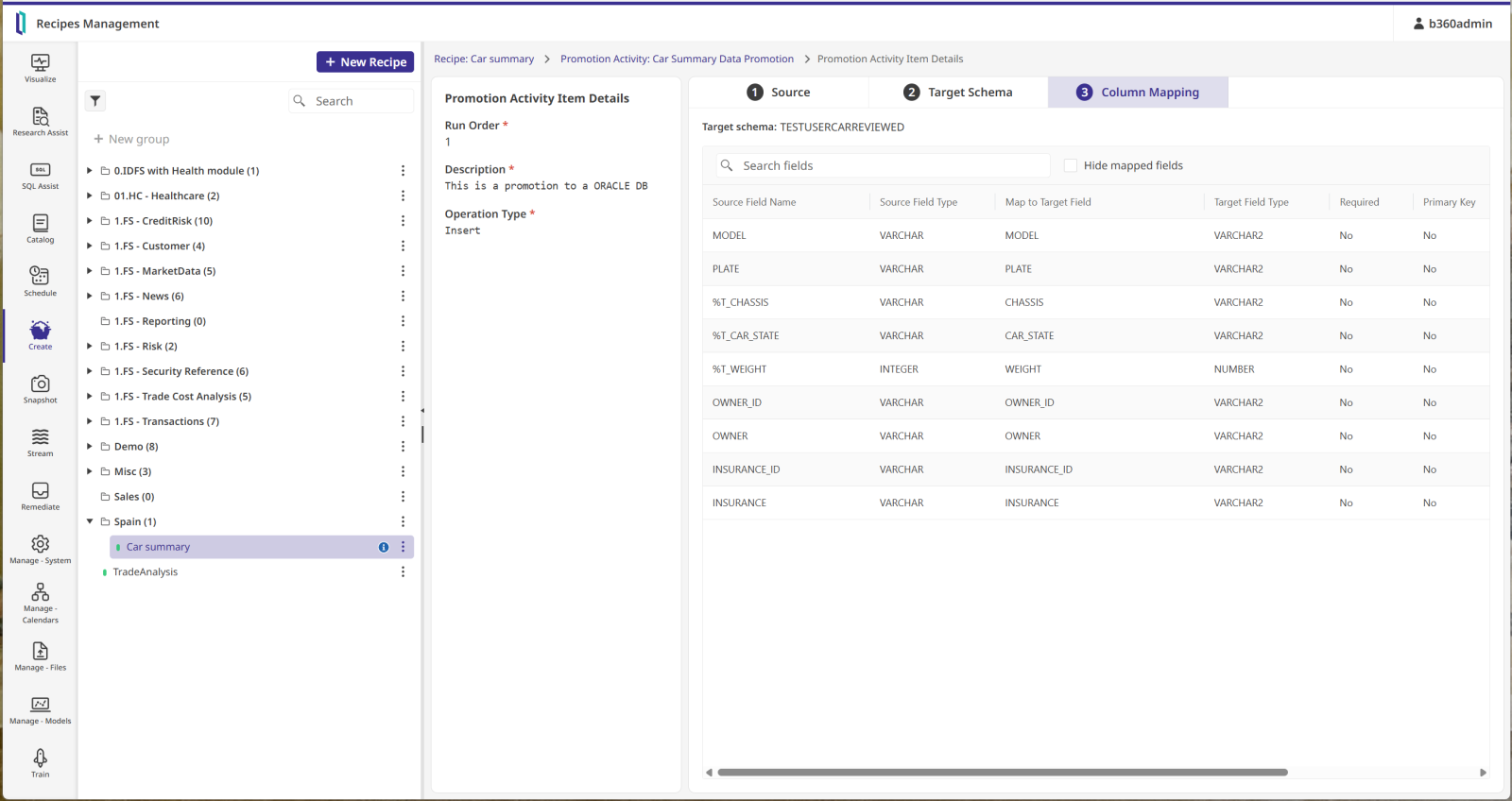Open the Catalog sidebar icon
Image resolution: width=1512 pixels, height=801 pixels.
[x=40, y=228]
